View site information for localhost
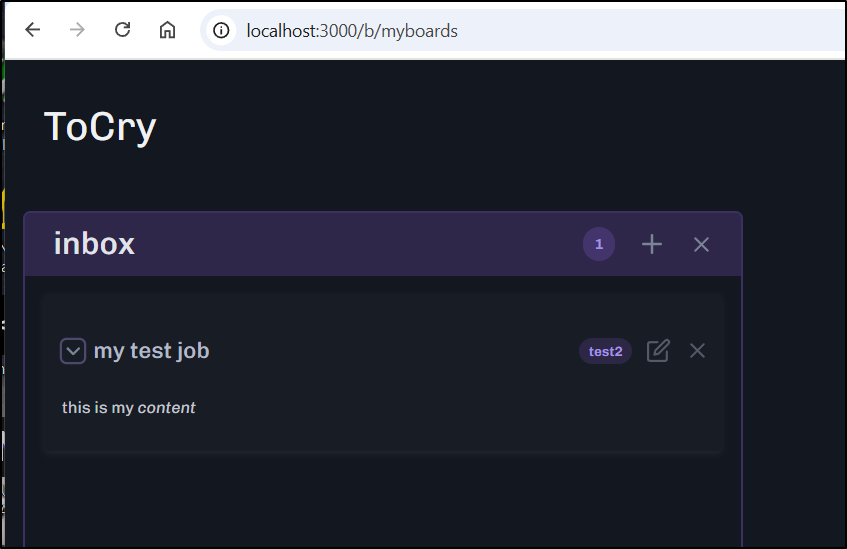 point(222,30)
